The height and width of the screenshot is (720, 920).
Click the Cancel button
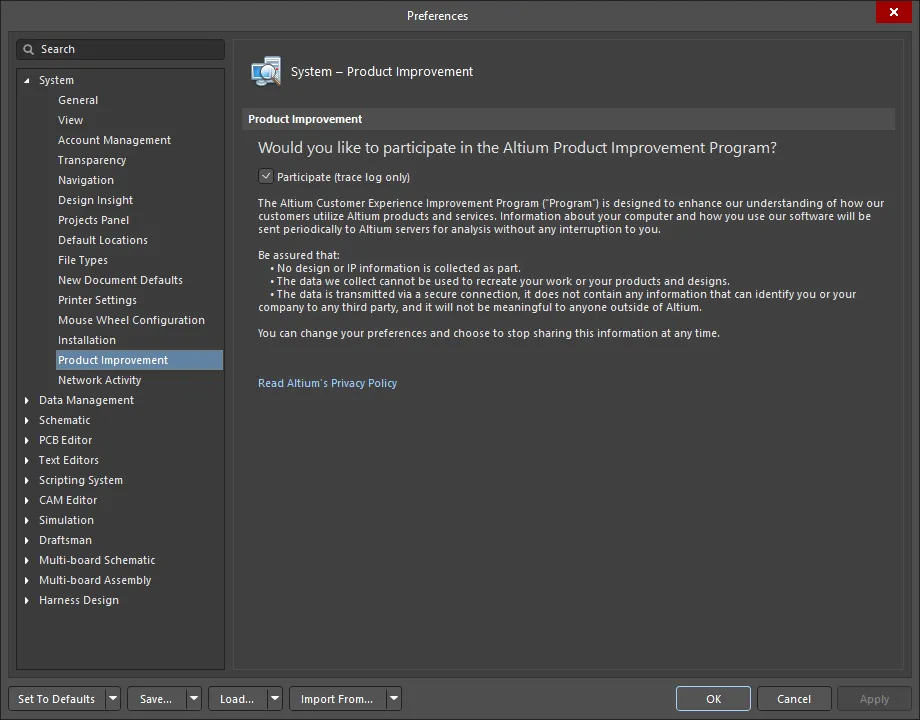(794, 699)
